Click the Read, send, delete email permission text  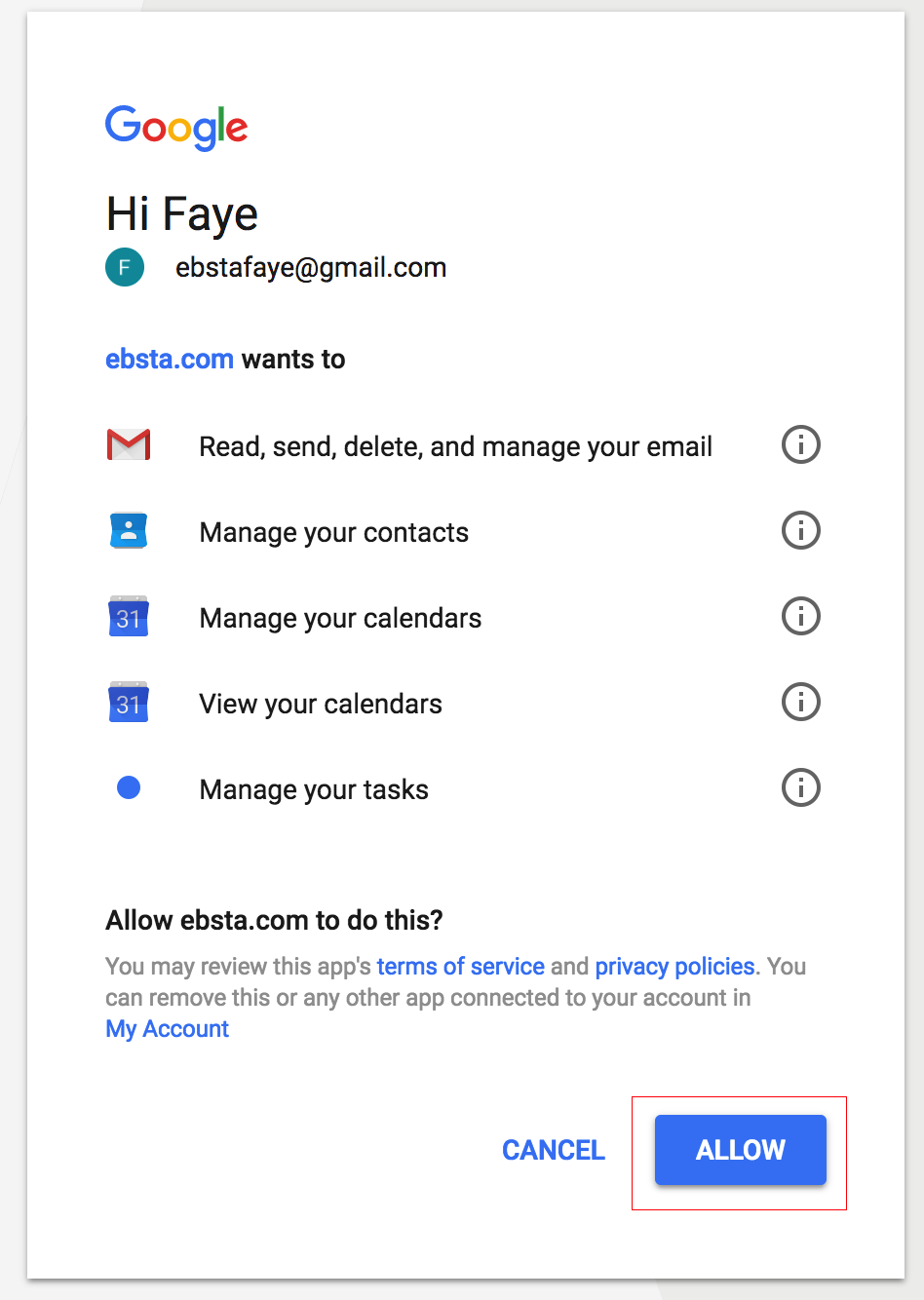coord(455,446)
